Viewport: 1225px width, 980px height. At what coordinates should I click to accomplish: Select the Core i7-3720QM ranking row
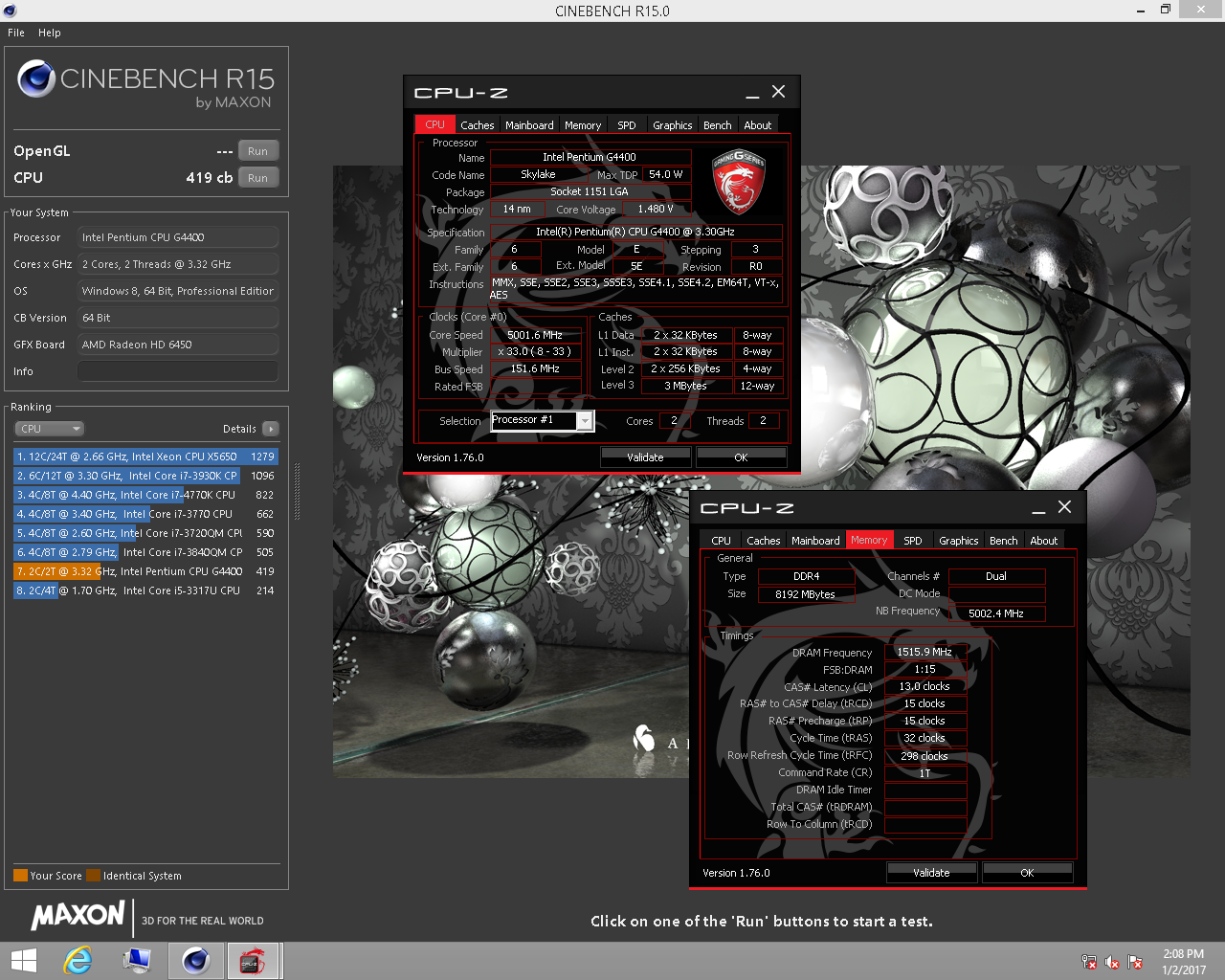coord(145,533)
